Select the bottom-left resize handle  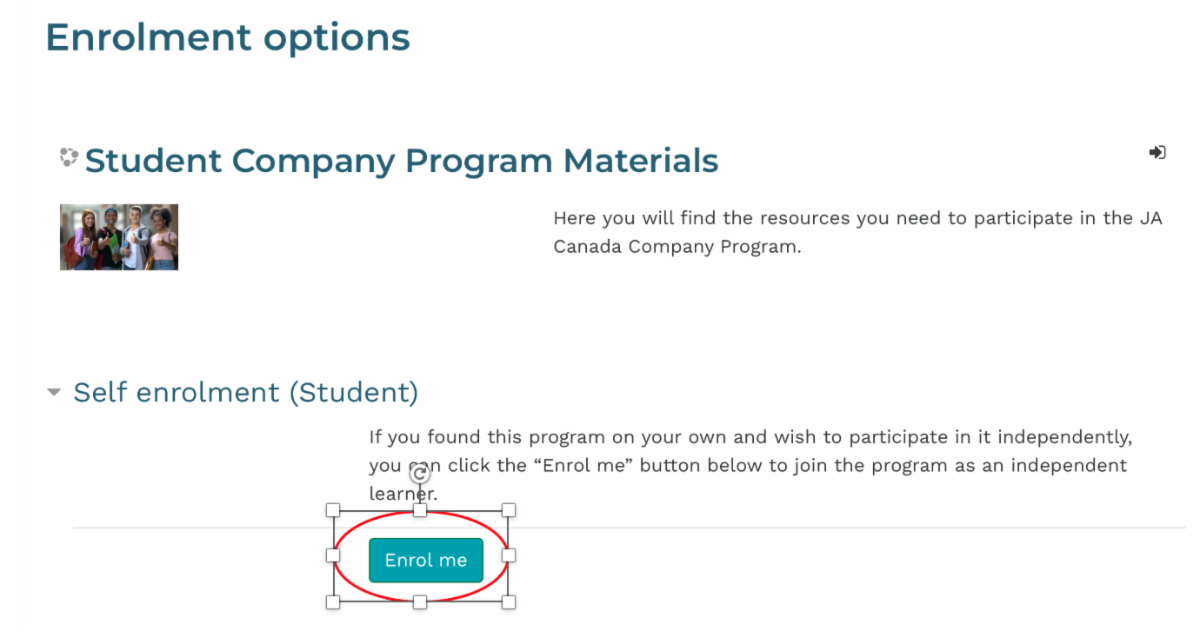334,601
